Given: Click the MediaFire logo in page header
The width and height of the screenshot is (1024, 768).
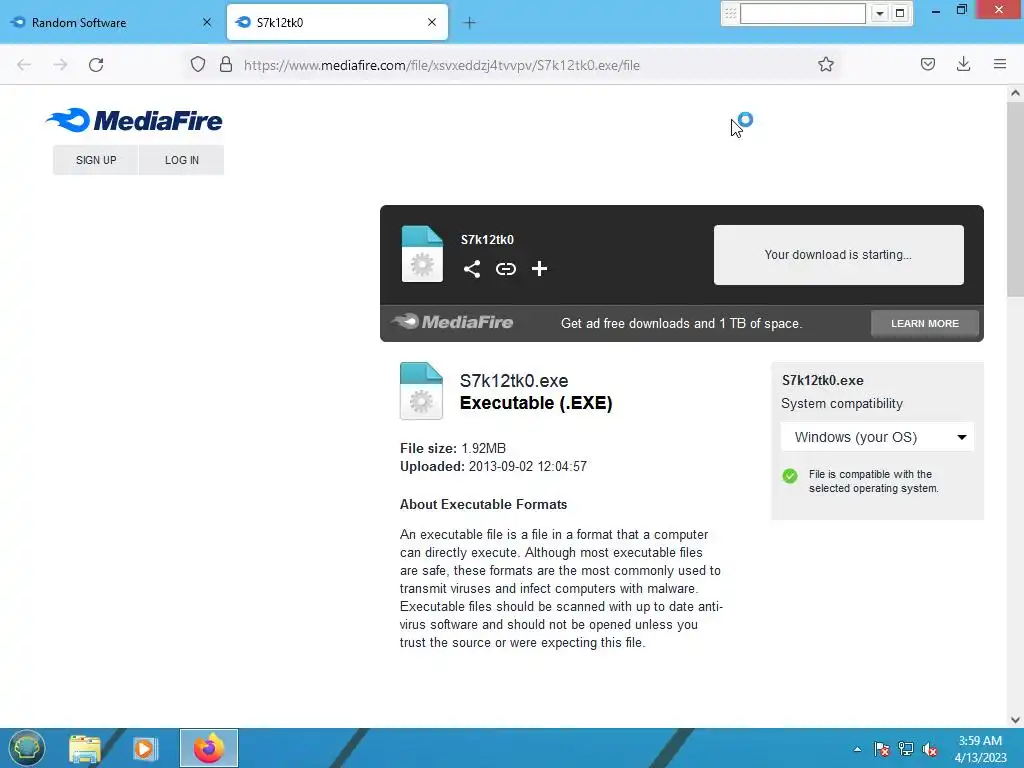Looking at the screenshot, I should [x=134, y=120].
